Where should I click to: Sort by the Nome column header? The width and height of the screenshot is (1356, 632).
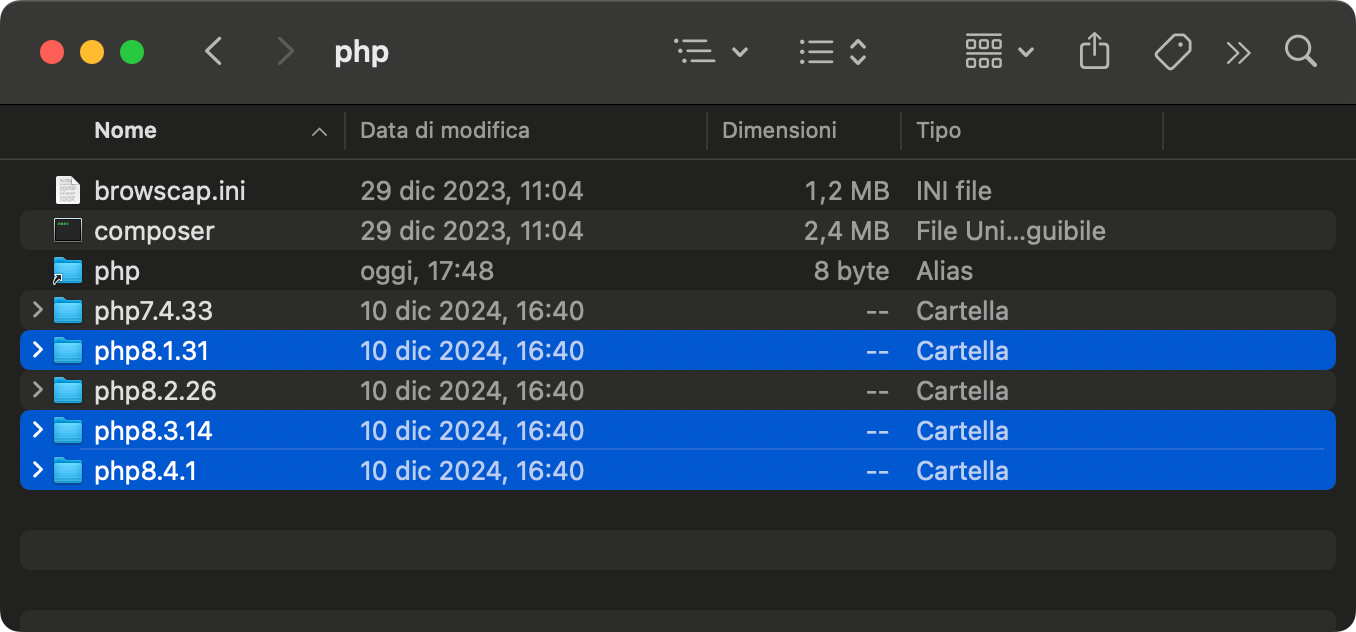[x=125, y=130]
